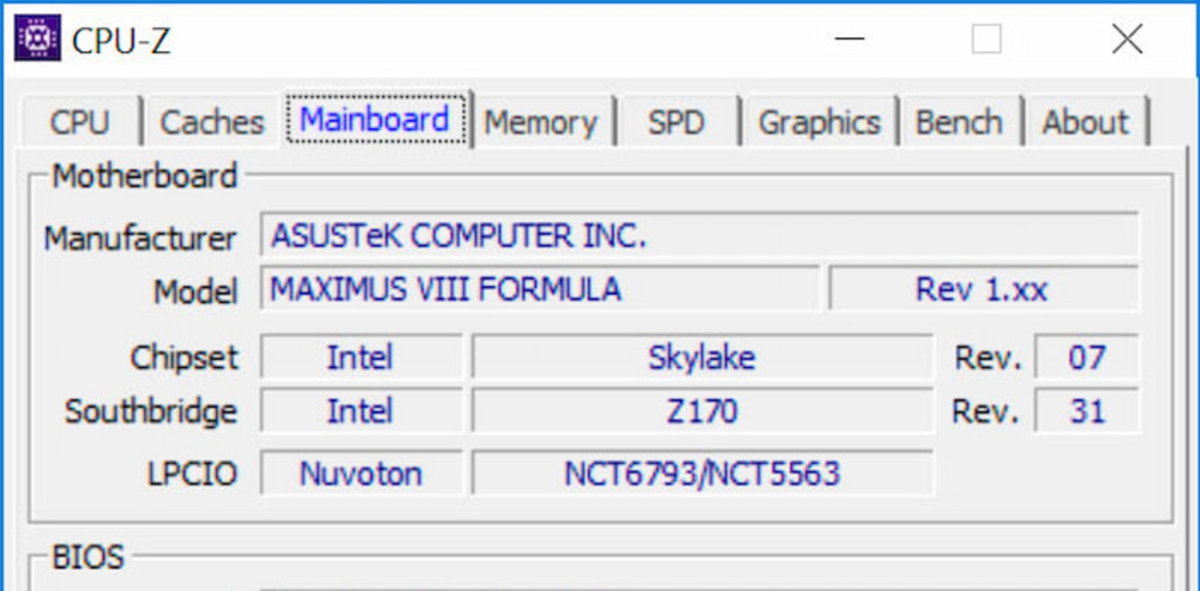Click the Skylake chipset name field

tap(701, 357)
